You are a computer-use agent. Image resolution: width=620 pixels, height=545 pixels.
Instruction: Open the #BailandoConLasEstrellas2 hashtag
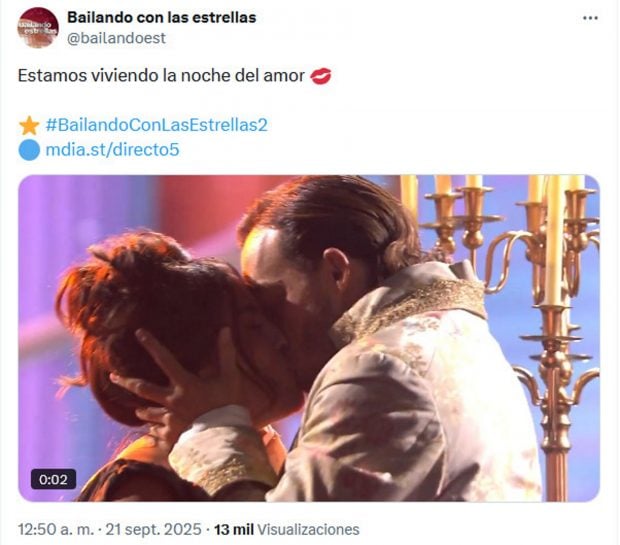tap(157, 125)
